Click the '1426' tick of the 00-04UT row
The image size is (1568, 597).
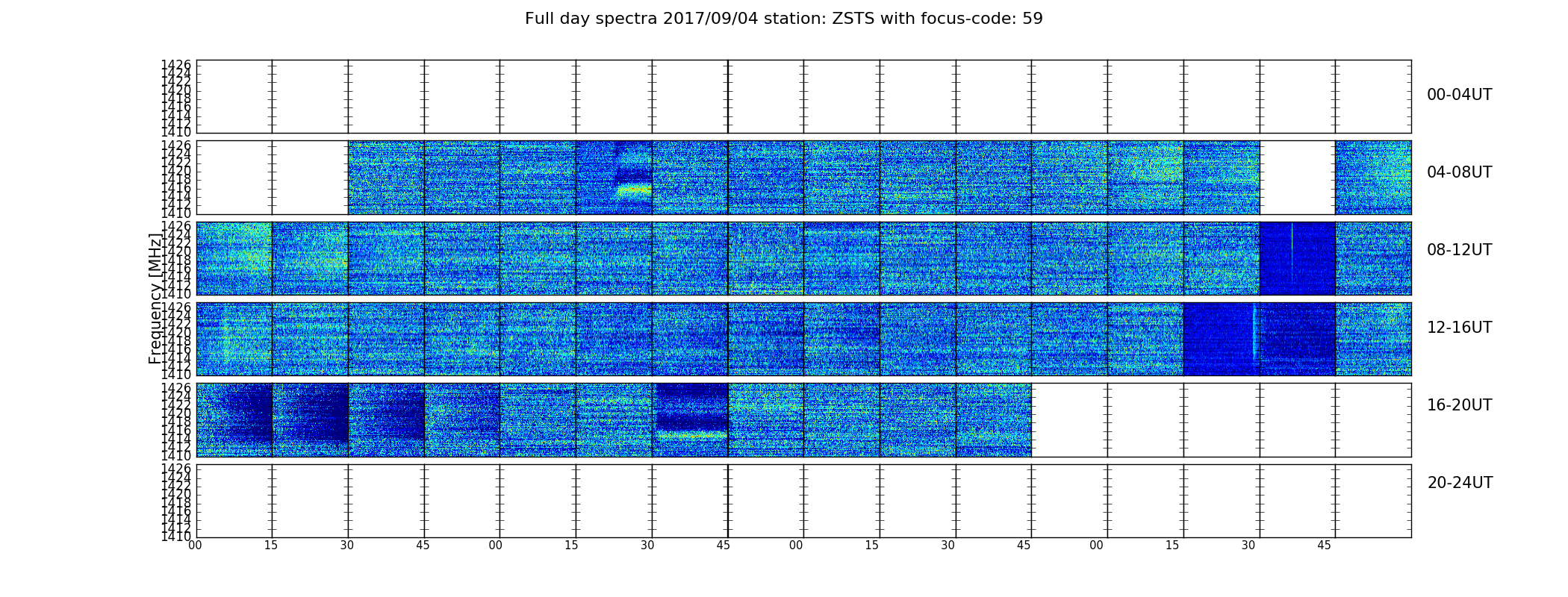click(x=176, y=65)
